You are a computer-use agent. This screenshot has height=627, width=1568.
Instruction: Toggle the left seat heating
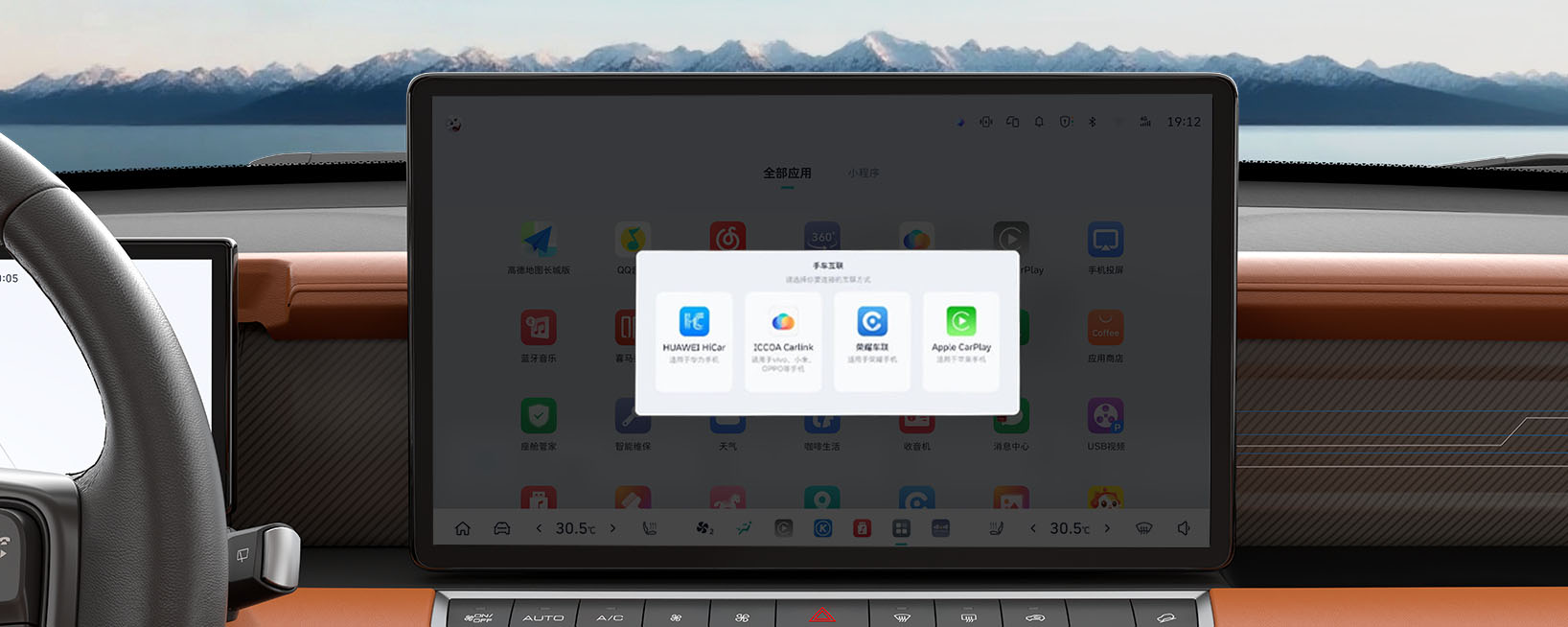(650, 528)
